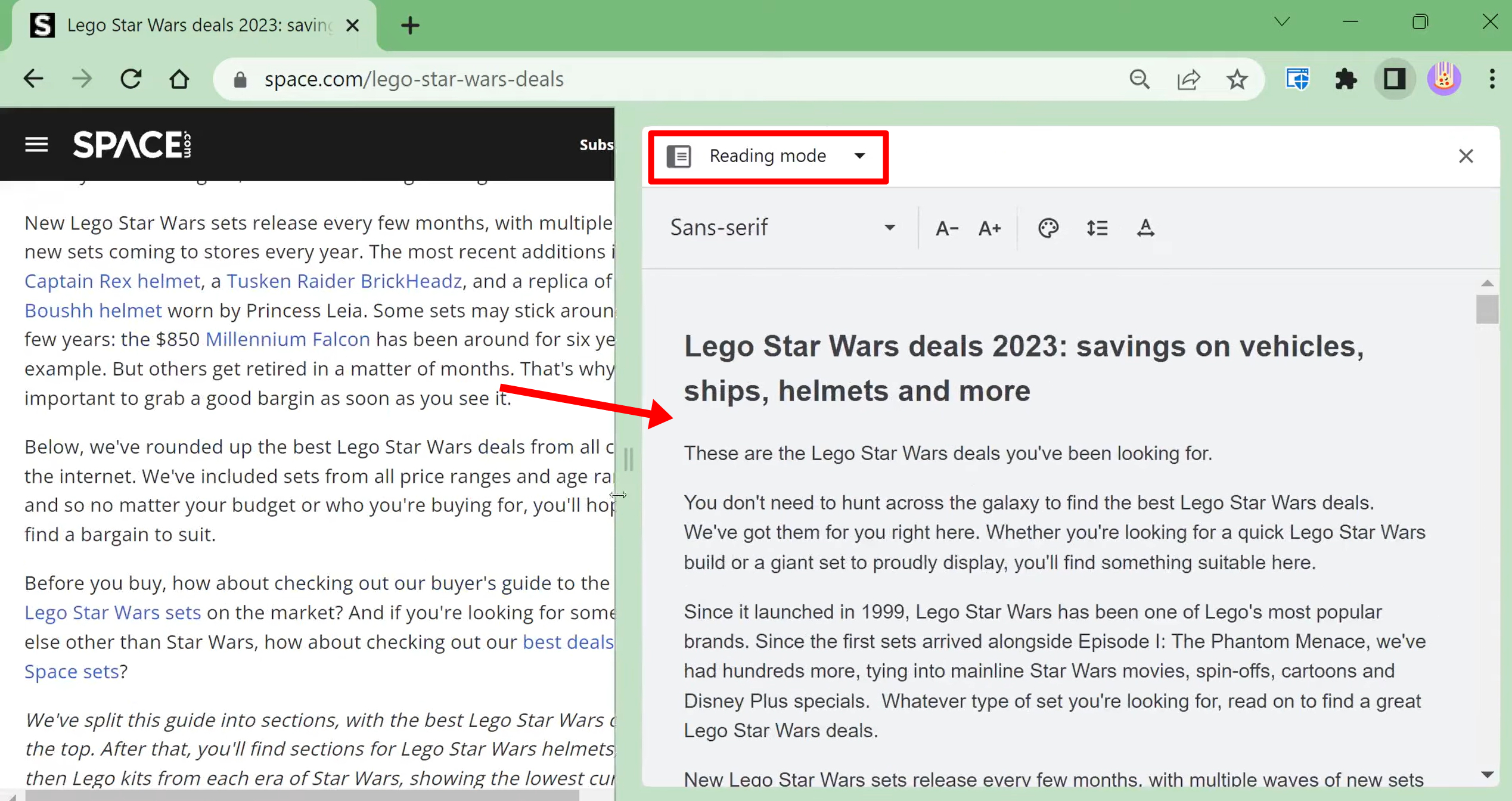Bookmark this tab with the star icon
The image size is (1512, 801).
point(1237,79)
